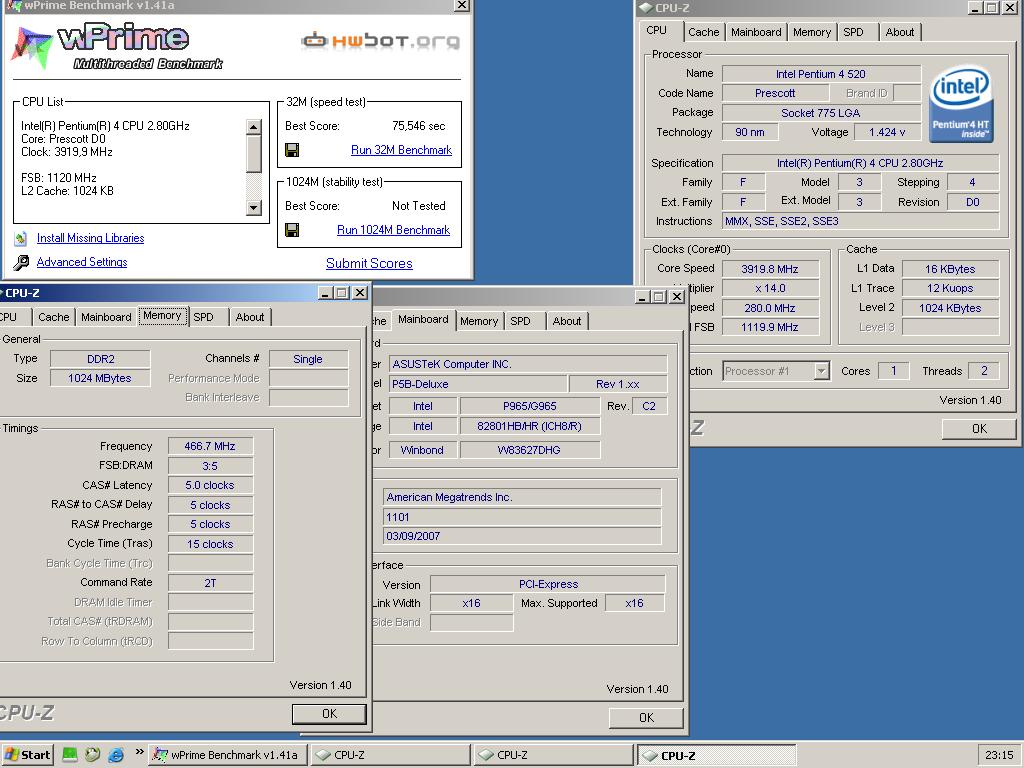1024x768 pixels.
Task: Switch to wPrime Benchmark taskbar button
Action: tap(227, 755)
